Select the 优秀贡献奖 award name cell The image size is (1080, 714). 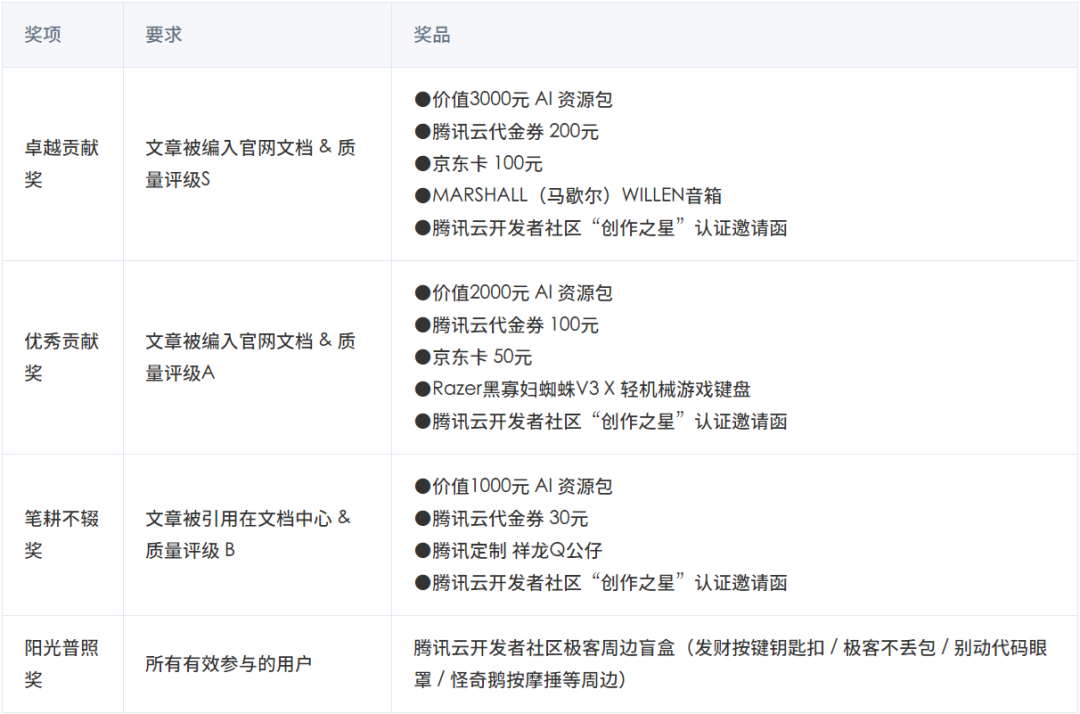(62, 357)
